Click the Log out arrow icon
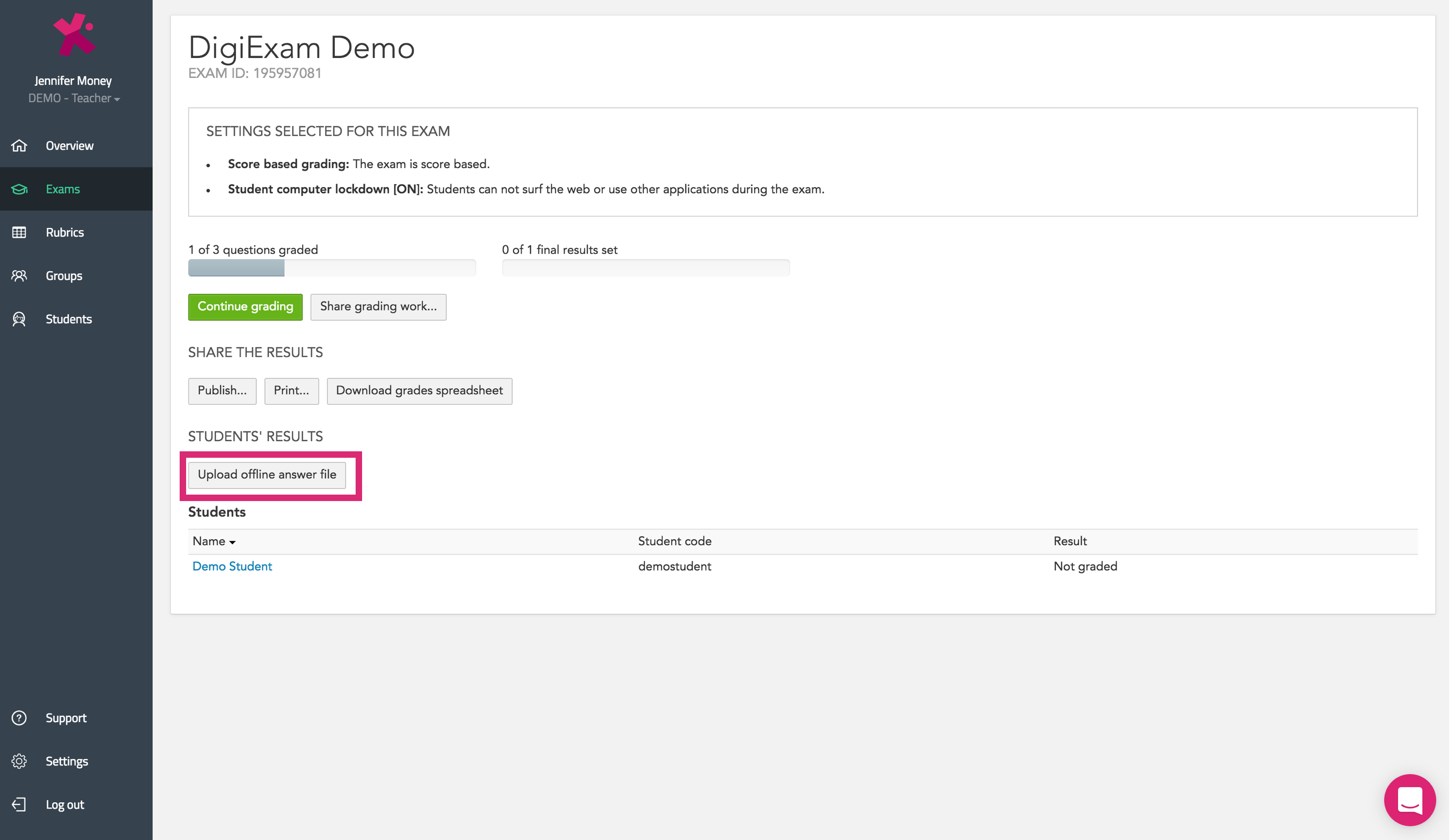Viewport: 1452px width, 840px height. [19, 804]
